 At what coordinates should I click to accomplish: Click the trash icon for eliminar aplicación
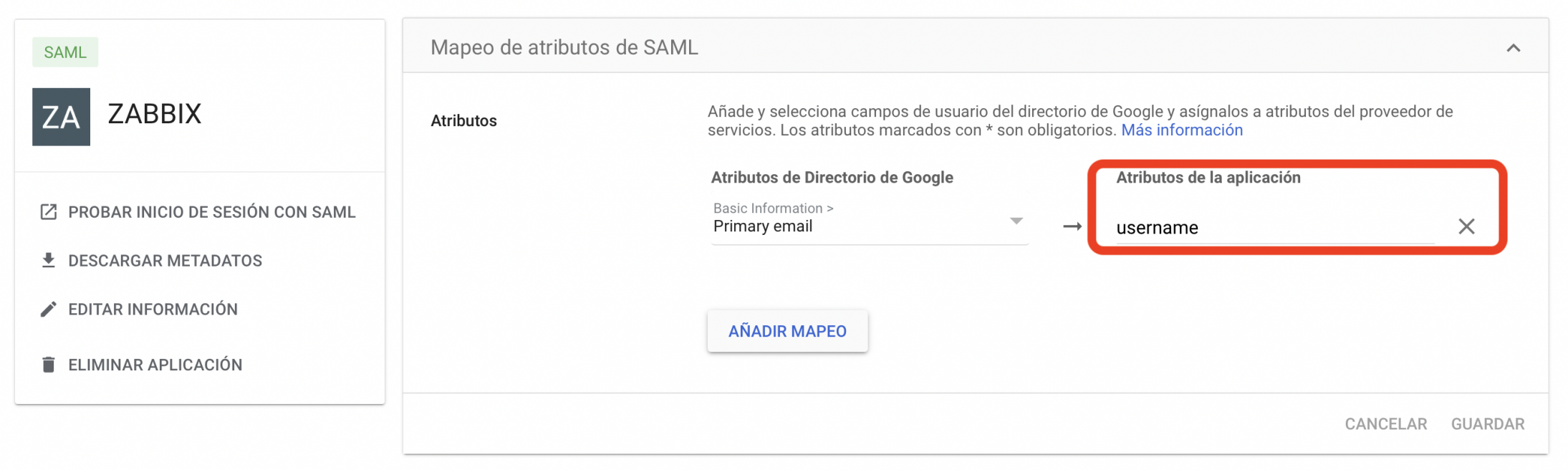48,365
